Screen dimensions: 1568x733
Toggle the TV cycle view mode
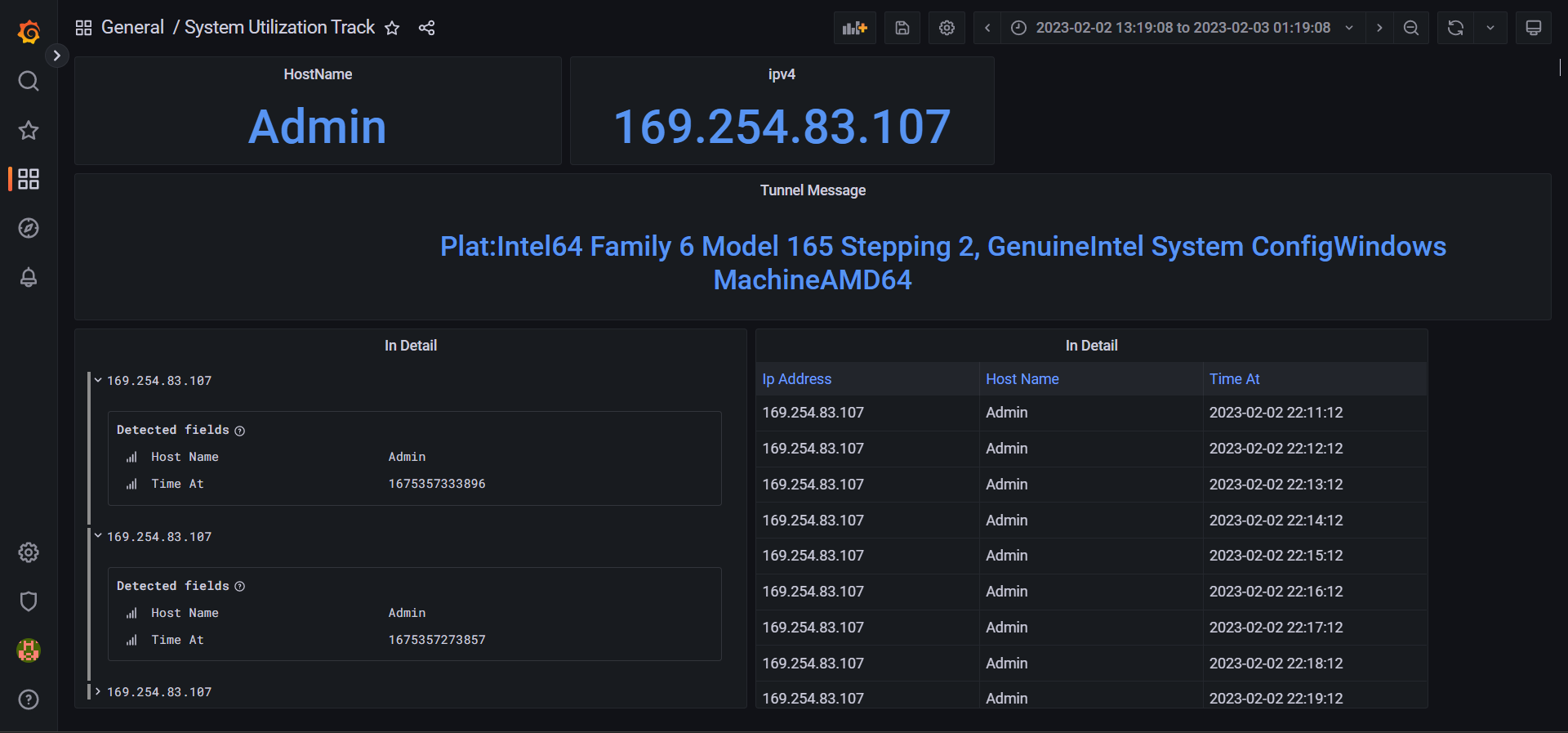click(x=1533, y=28)
